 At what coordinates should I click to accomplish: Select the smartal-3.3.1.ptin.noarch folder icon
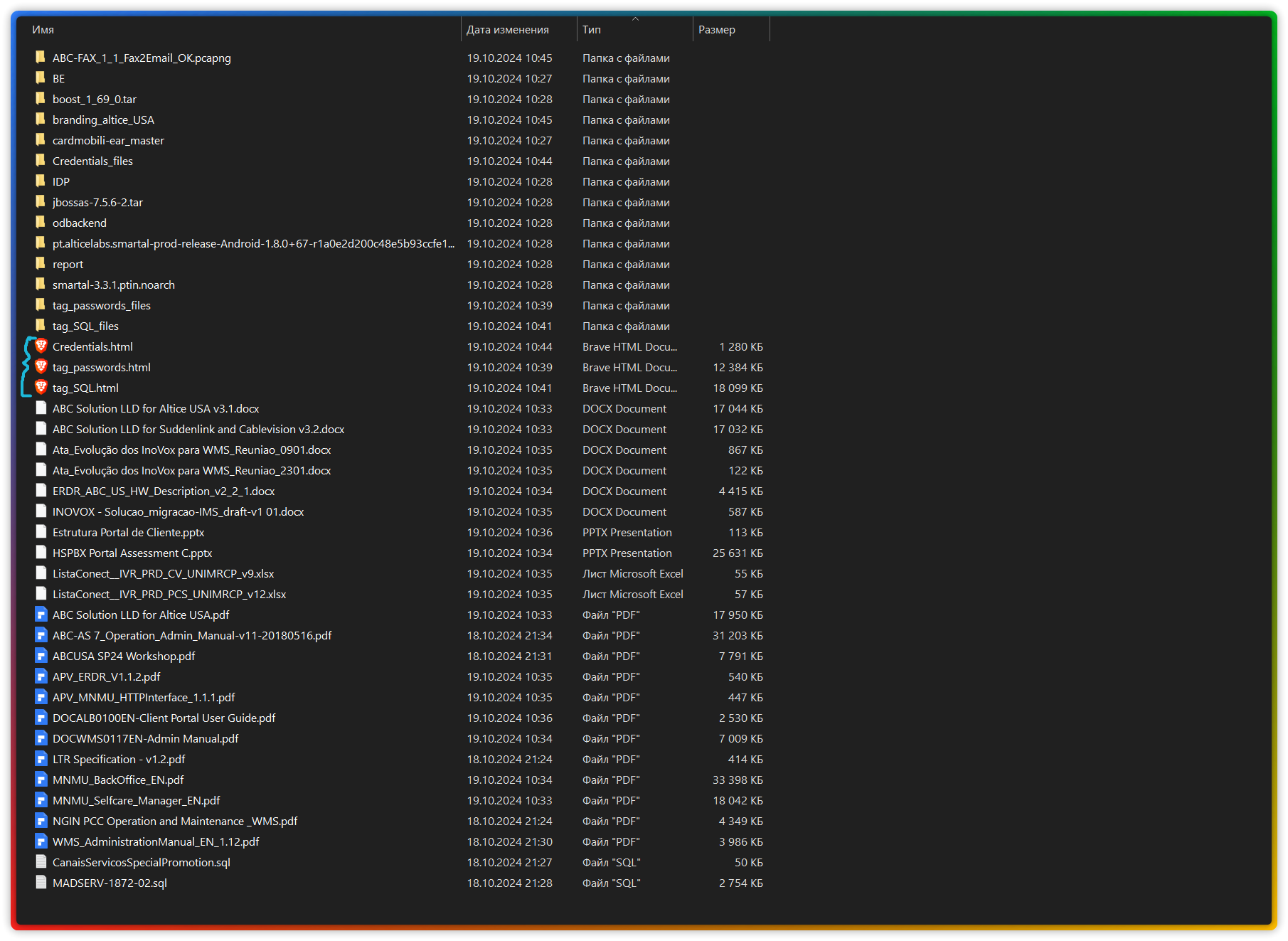click(x=41, y=285)
